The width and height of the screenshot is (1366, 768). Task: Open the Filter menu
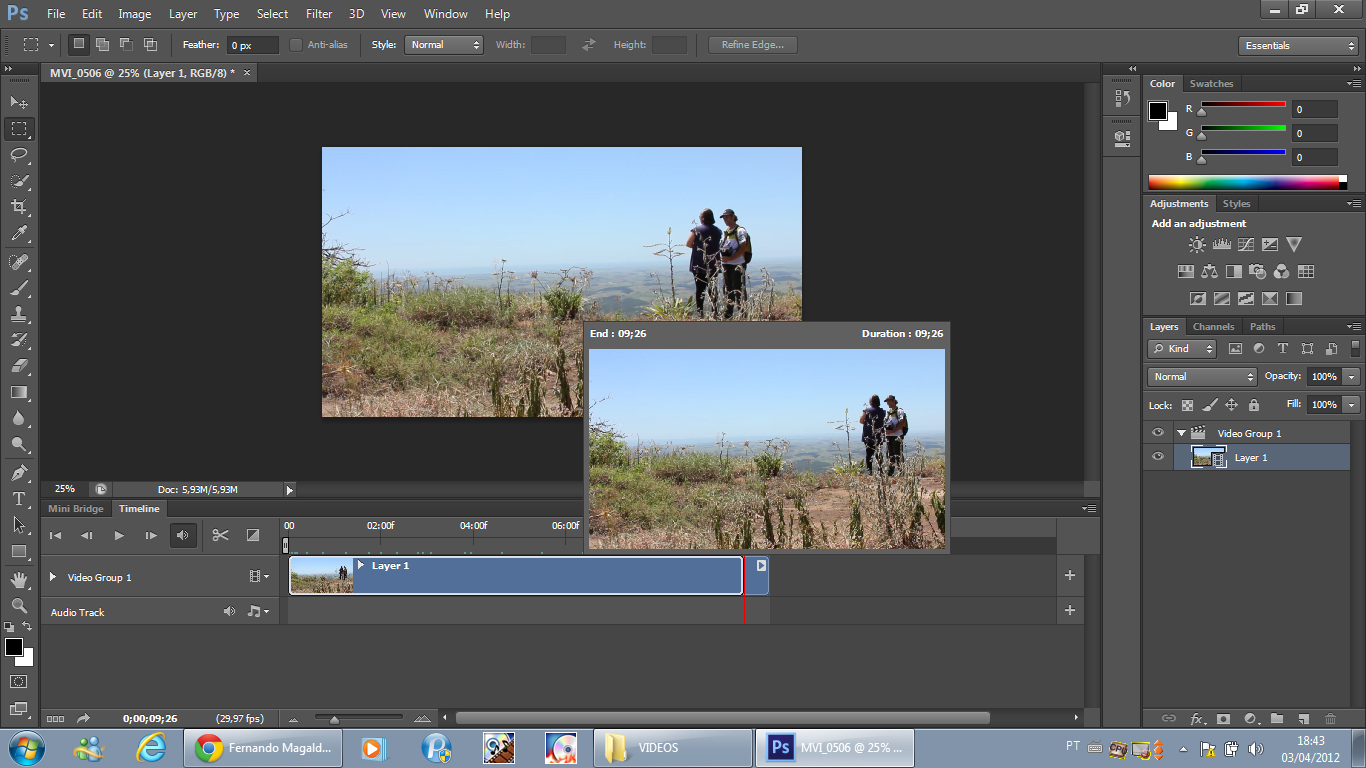coord(318,14)
